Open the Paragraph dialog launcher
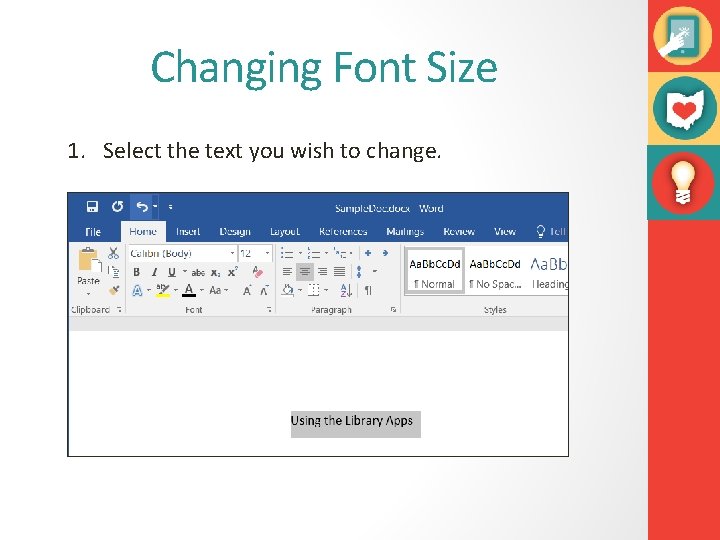This screenshot has width=720, height=540. [394, 310]
